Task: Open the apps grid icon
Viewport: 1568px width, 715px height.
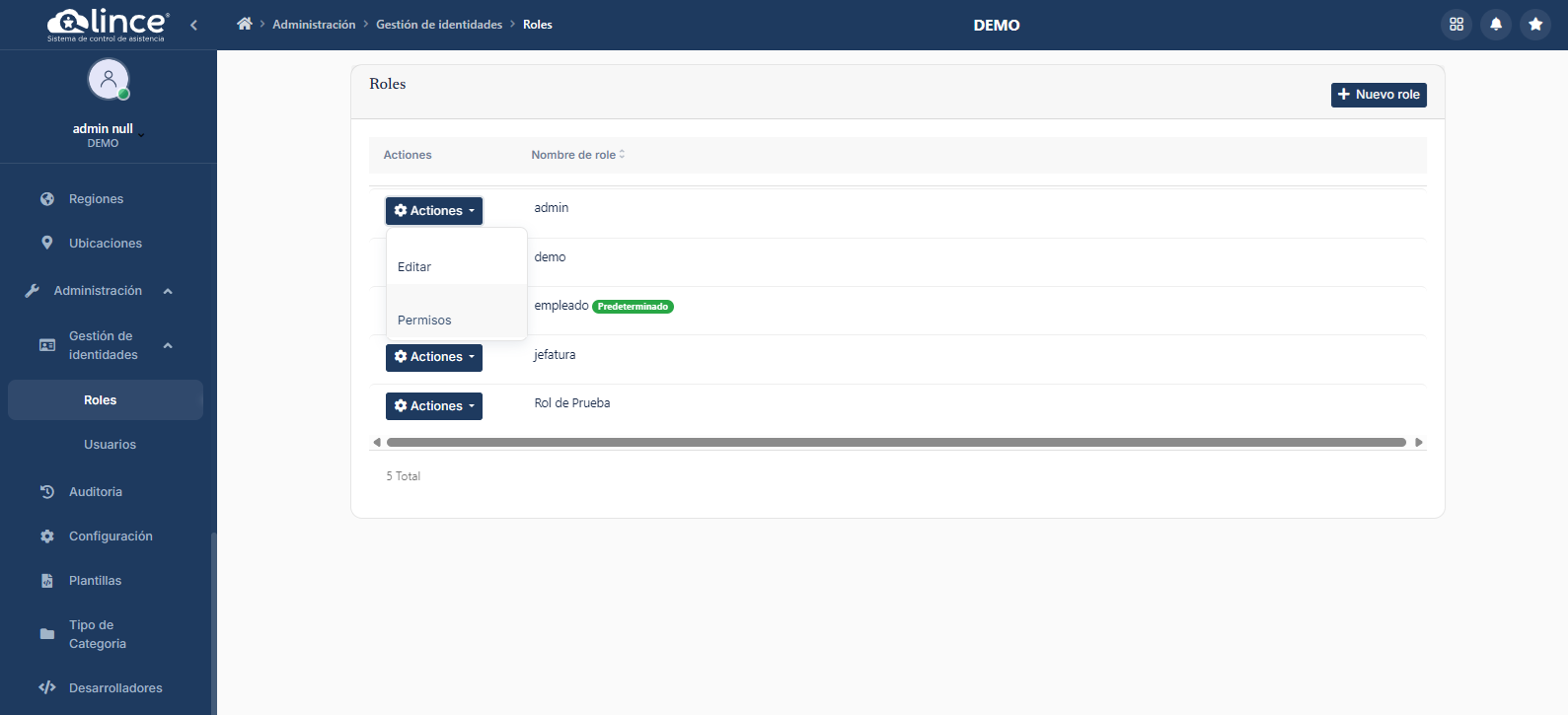Action: [1456, 25]
